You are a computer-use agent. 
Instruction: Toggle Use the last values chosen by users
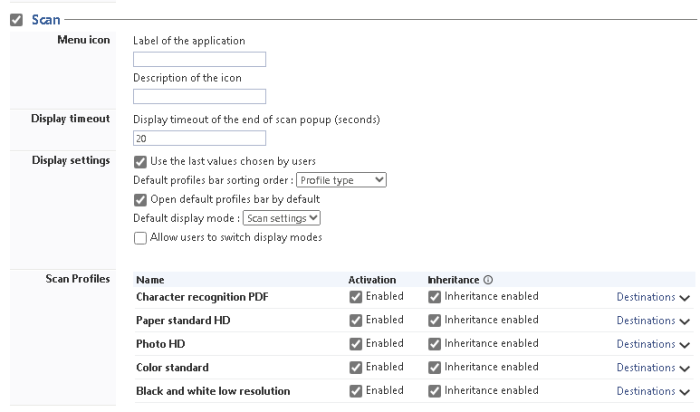pos(140,162)
